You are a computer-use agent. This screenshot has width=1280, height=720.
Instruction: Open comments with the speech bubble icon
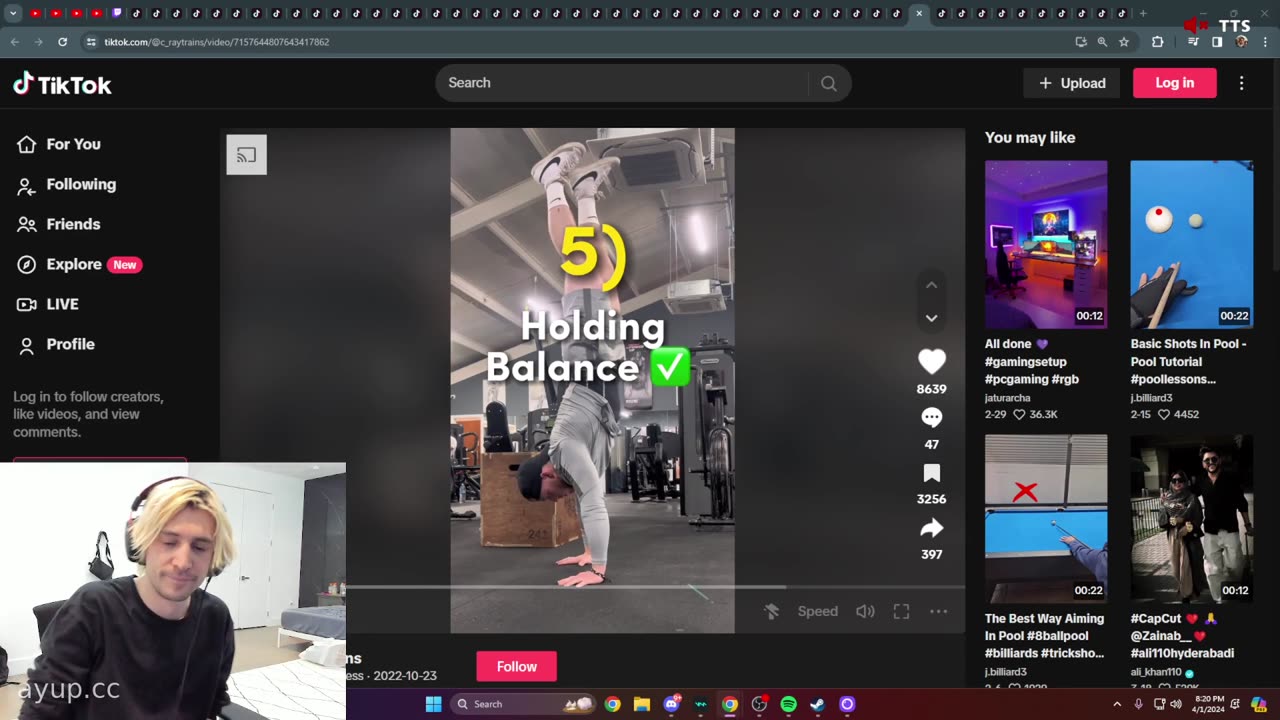(x=931, y=417)
